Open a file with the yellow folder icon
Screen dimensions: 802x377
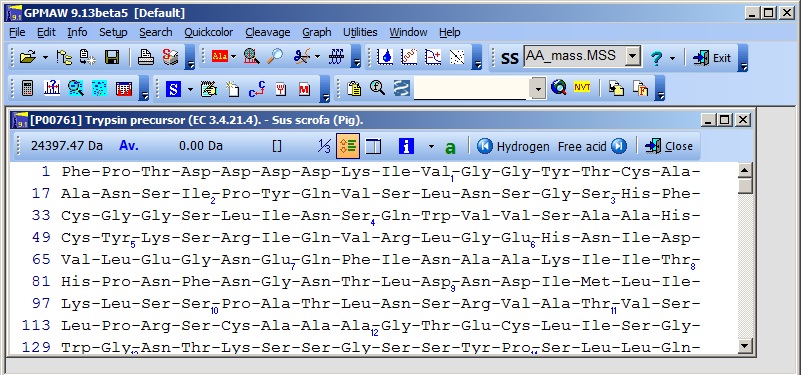pyautogui.click(x=27, y=57)
